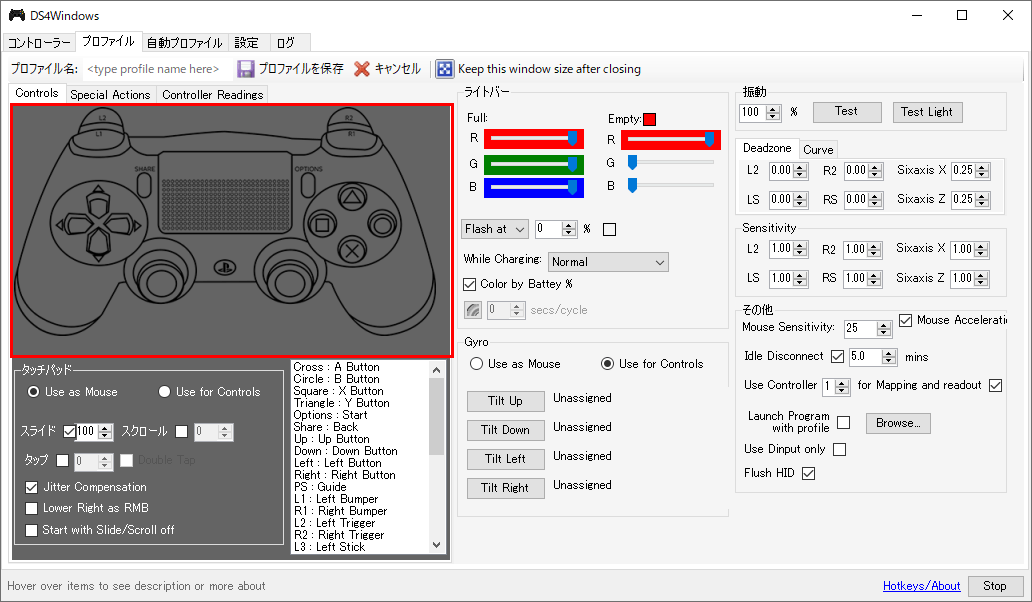This screenshot has width=1032, height=602.
Task: Click the Stop button
Action: (x=995, y=586)
